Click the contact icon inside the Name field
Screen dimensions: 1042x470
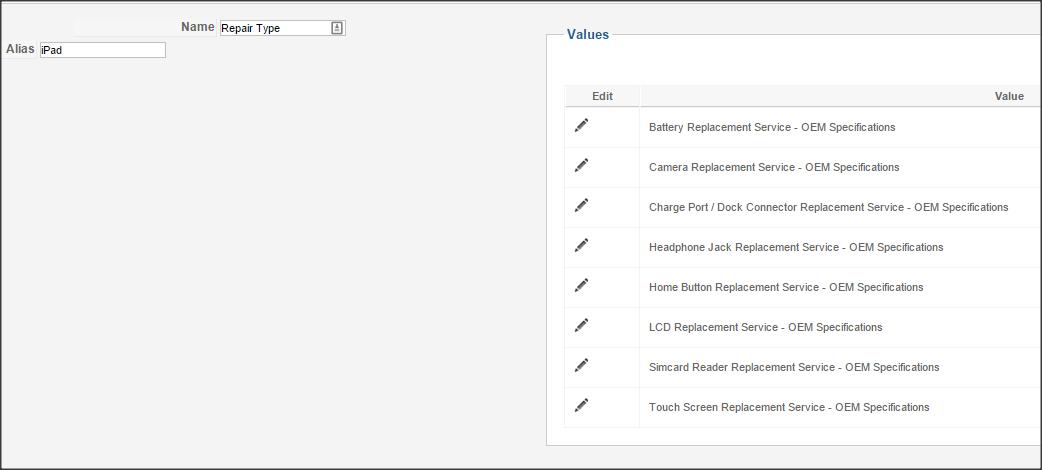(x=337, y=28)
